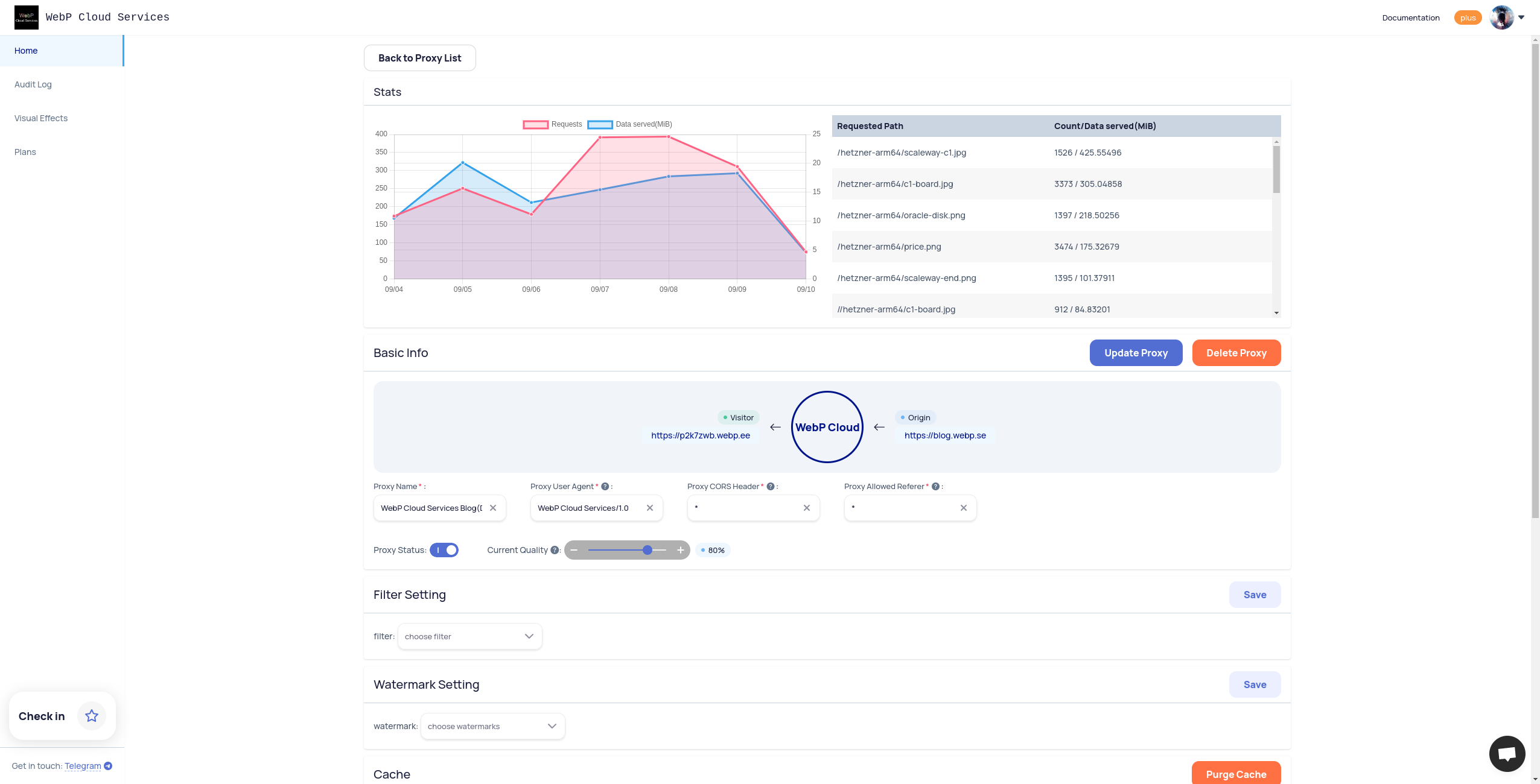Save the Watermark Setting
The height and width of the screenshot is (784, 1540).
[x=1255, y=684]
